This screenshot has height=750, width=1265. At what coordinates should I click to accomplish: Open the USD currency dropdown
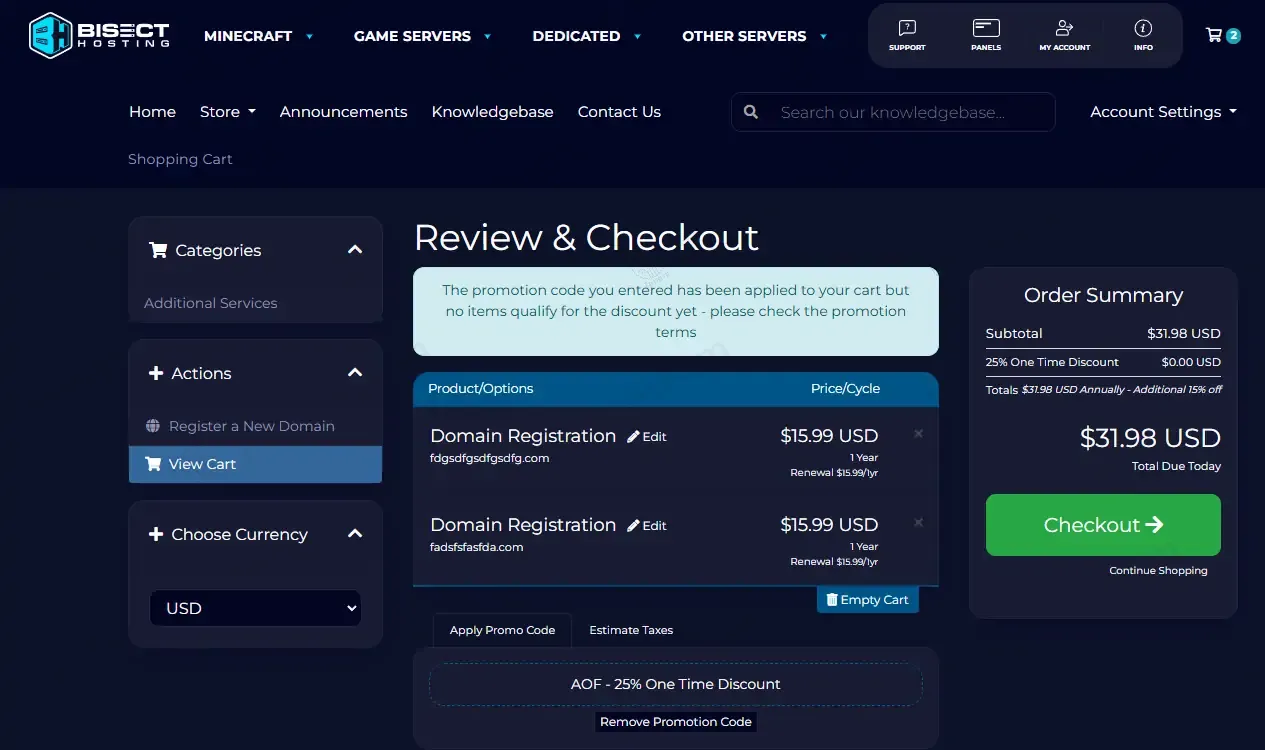255,608
